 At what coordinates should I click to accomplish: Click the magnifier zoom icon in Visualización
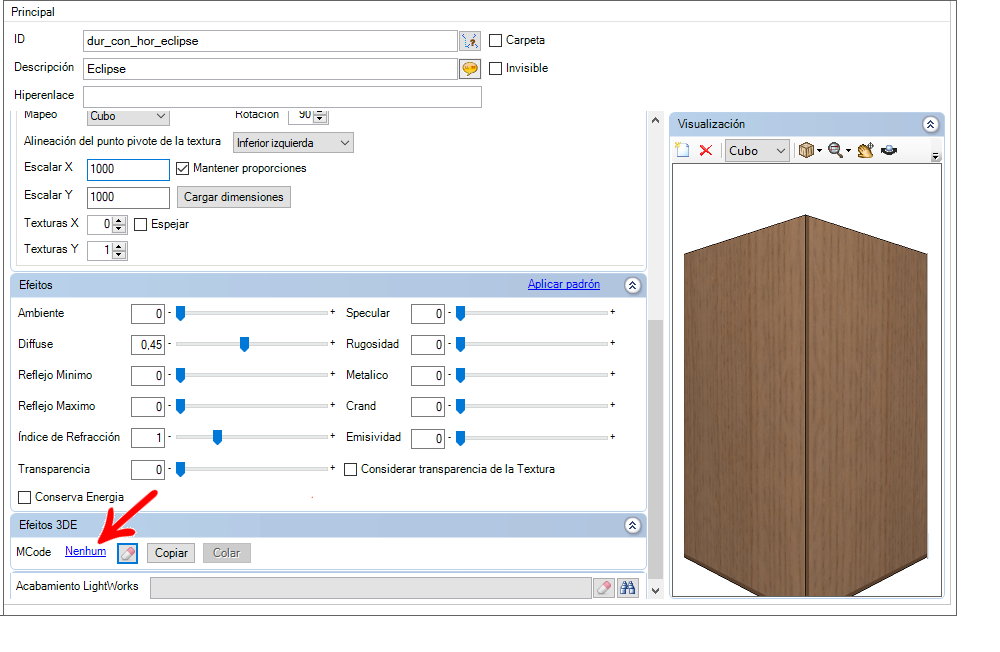coord(835,150)
